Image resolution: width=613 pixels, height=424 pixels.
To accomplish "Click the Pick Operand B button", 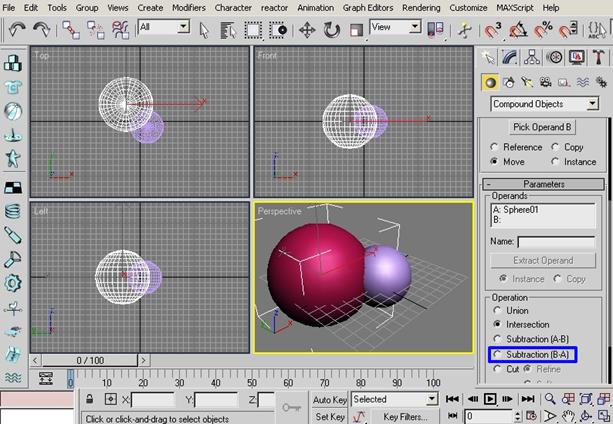I will click(543, 127).
